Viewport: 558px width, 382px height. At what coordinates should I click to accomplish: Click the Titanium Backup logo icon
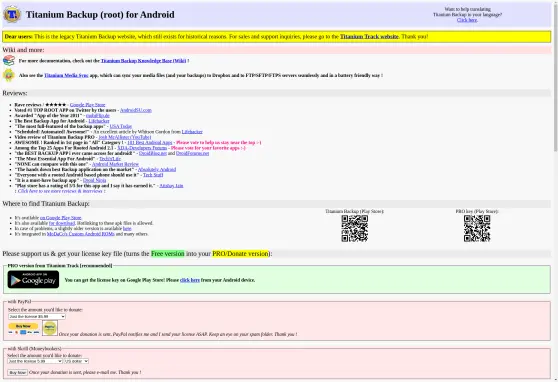[12, 15]
